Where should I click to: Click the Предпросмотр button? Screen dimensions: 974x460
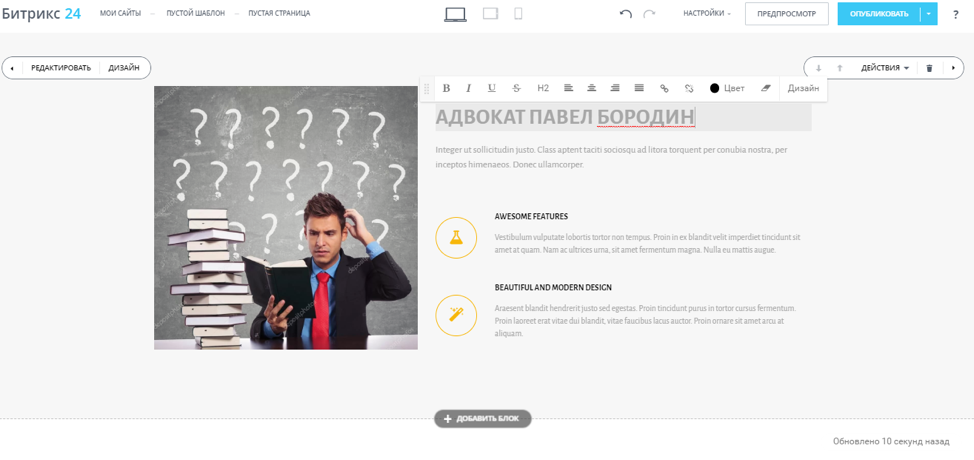[786, 14]
